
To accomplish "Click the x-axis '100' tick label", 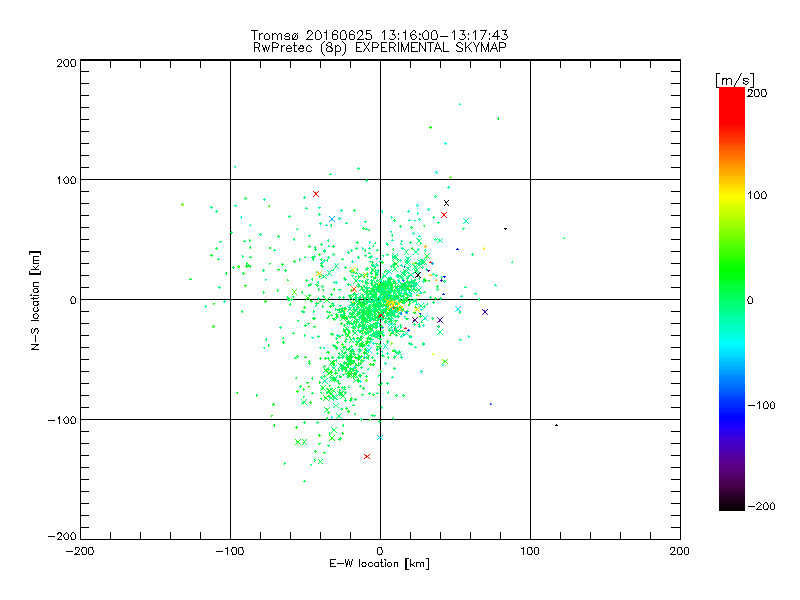I will coord(530,551).
